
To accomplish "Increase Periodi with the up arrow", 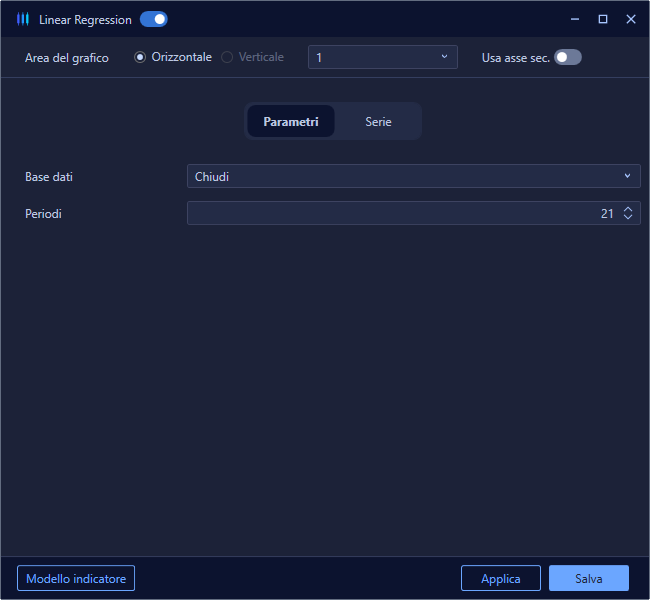I will click(628, 209).
